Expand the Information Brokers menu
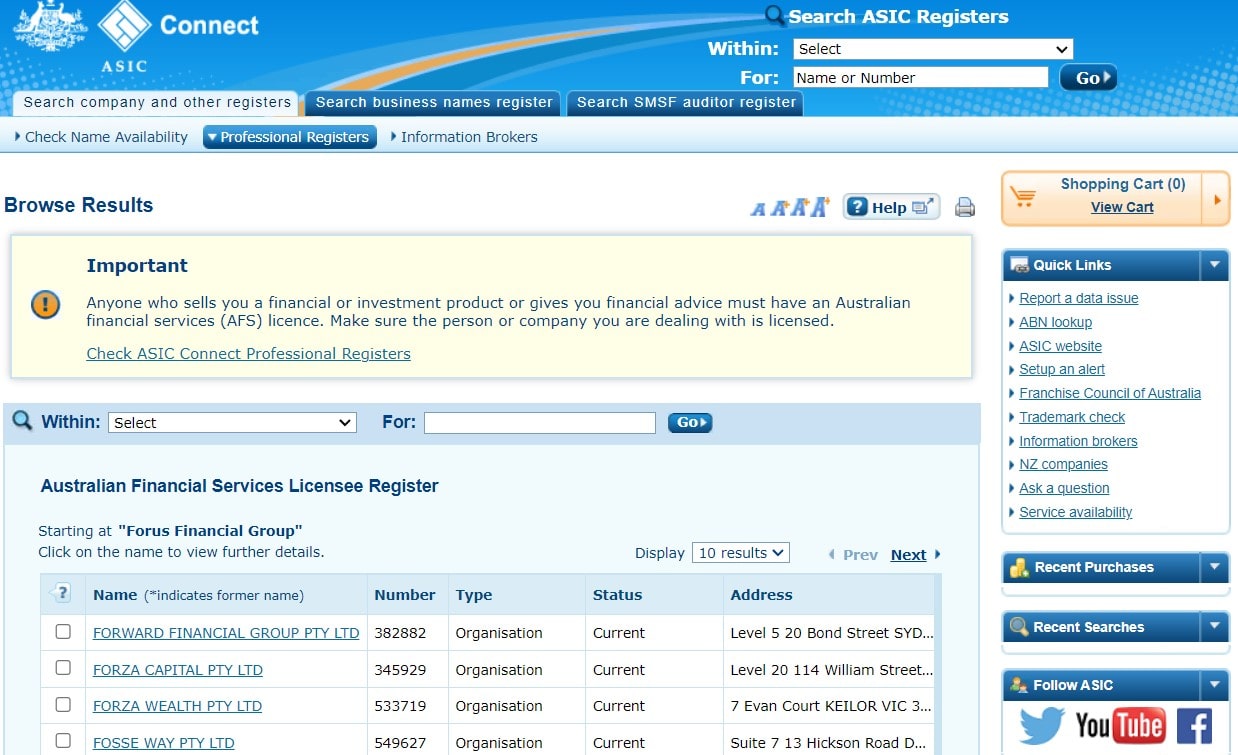Screen dimensions: 1238x755 click(x=464, y=137)
